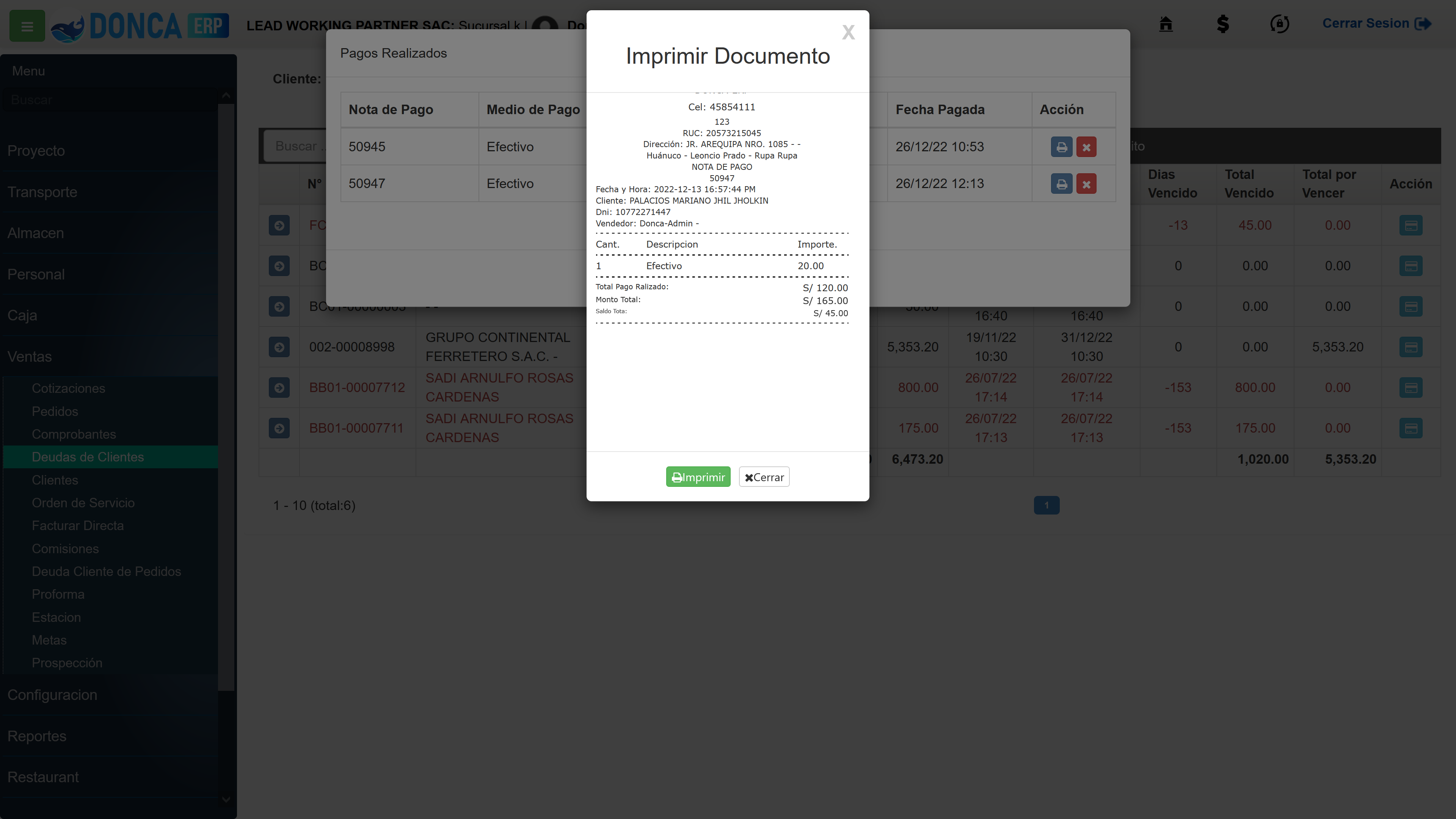The image size is (1456, 819).
Task: Print payment note 50947
Action: tap(1062, 184)
